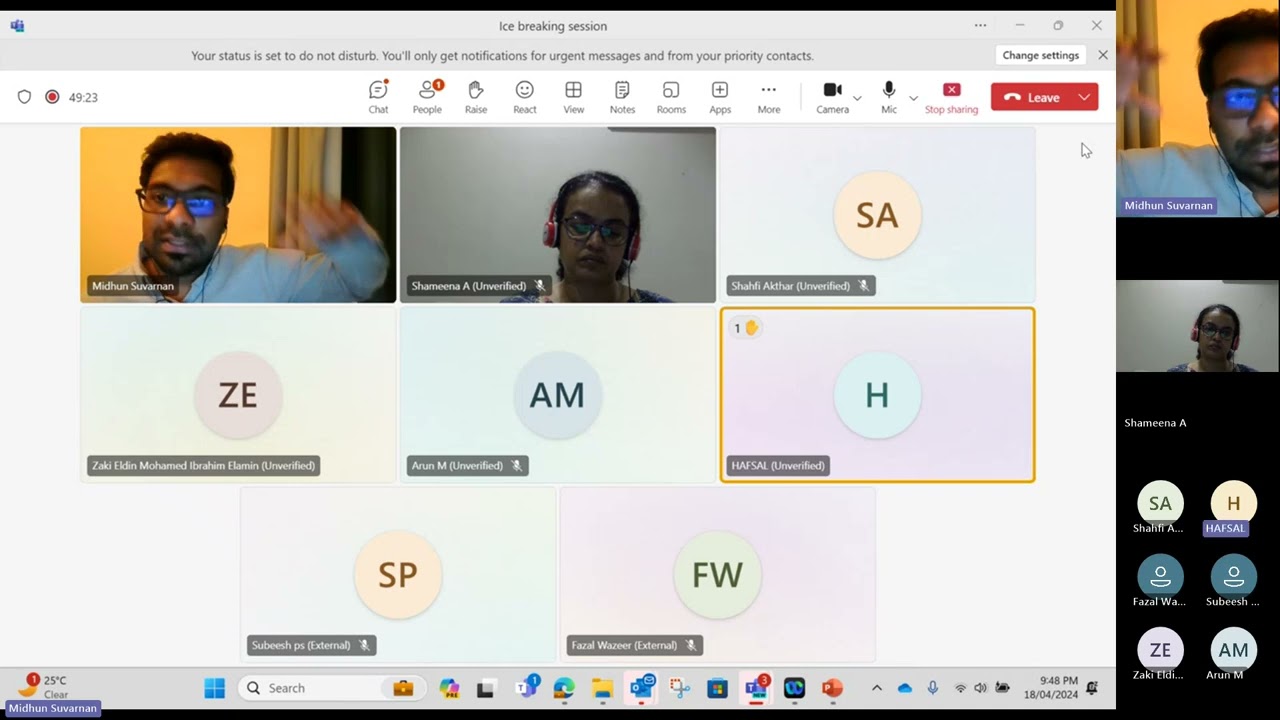Open the Apps menu
The image size is (1280, 720).
720,97
